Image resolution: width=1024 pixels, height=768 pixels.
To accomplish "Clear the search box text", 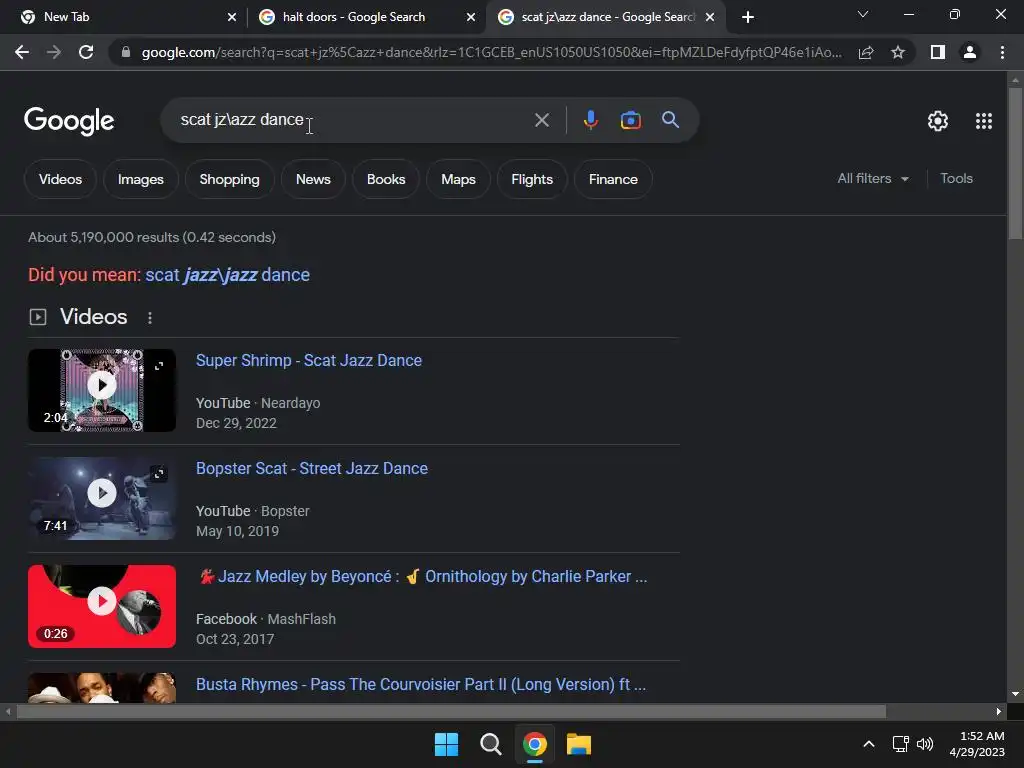I will pyautogui.click(x=541, y=120).
